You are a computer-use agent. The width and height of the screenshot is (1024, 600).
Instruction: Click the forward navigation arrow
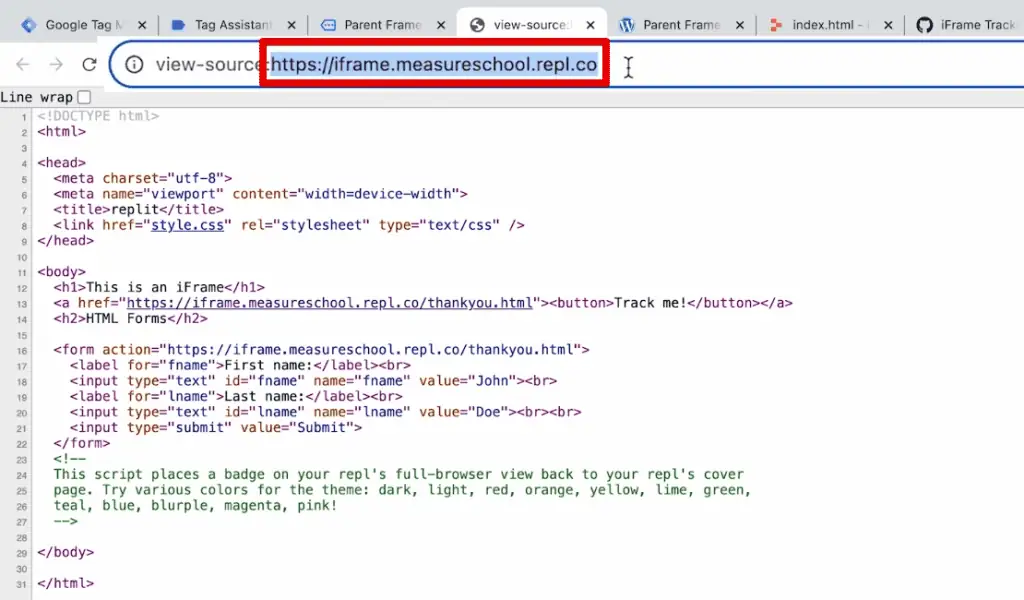coord(56,62)
